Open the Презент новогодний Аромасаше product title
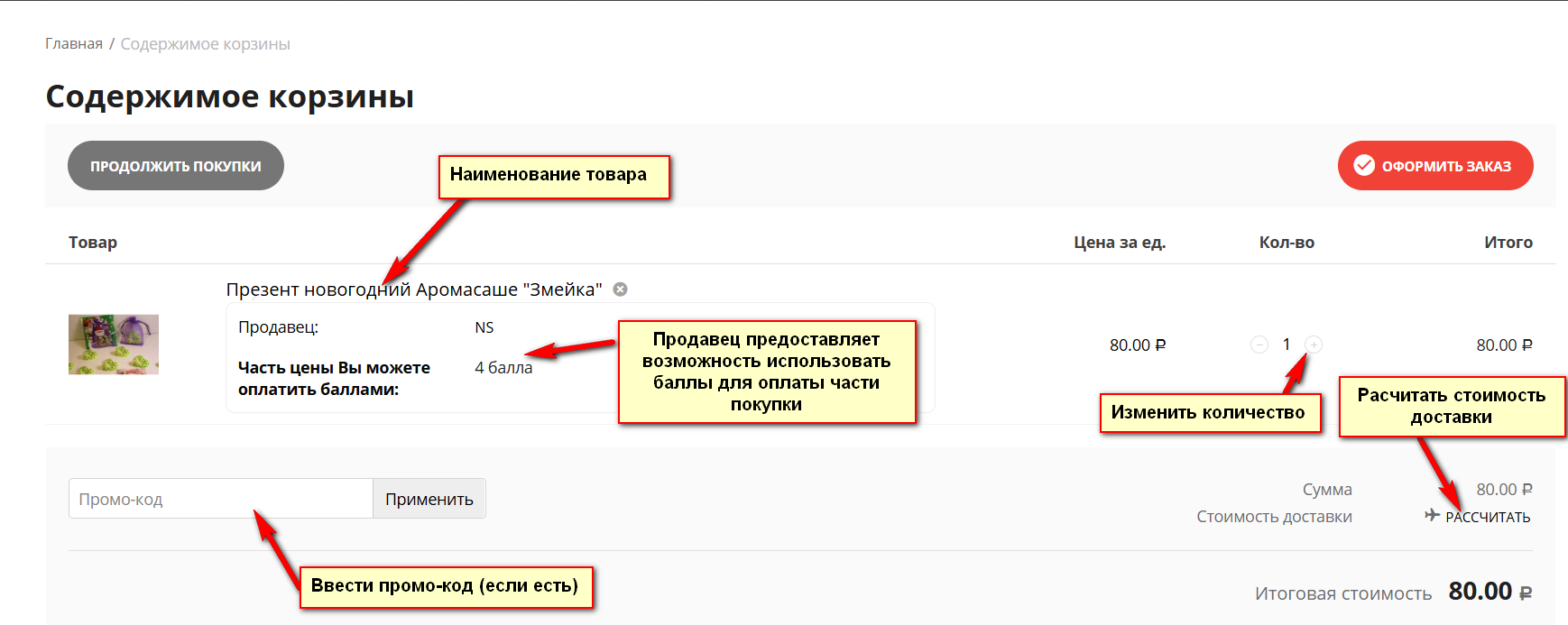1568x625 pixels. pyautogui.click(x=413, y=290)
